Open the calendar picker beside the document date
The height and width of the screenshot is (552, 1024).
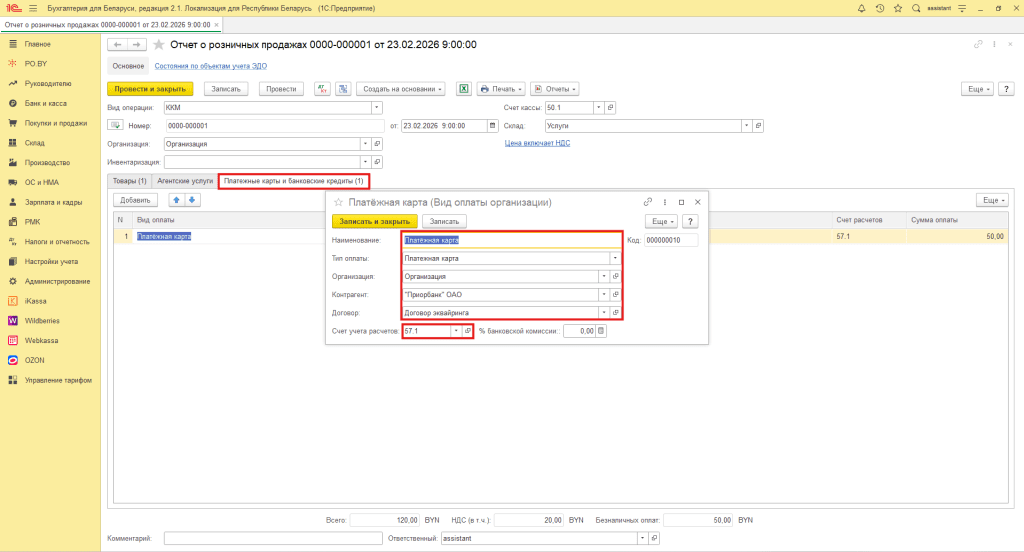[492, 126]
